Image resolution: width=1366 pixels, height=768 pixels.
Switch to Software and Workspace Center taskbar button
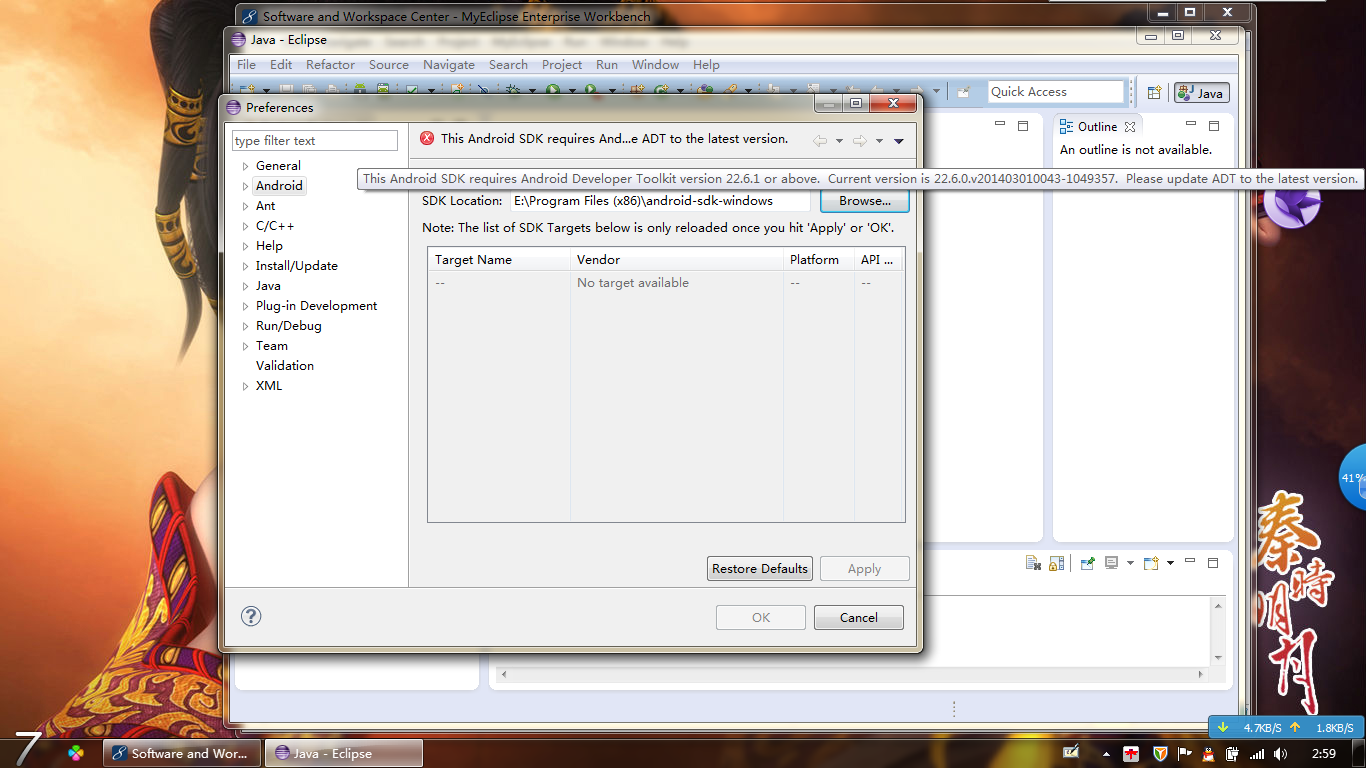click(182, 753)
